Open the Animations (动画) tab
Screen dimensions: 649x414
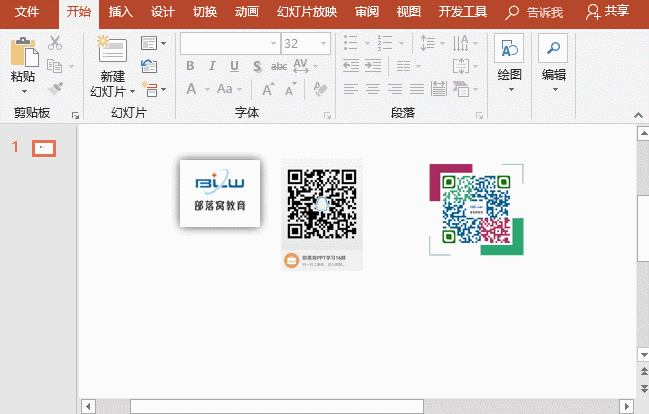[x=244, y=12]
